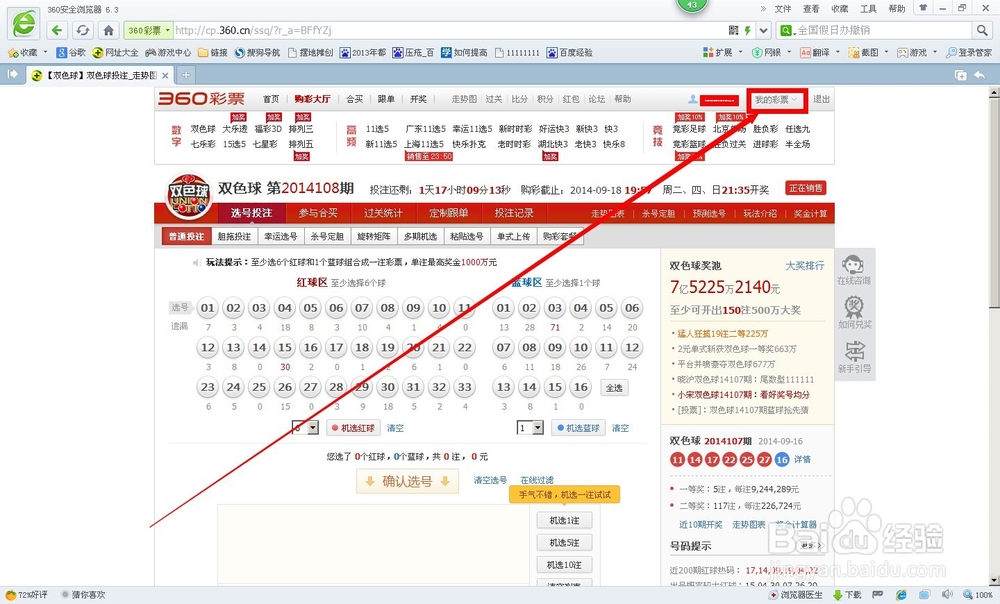1000x604 pixels.
Task: Open the 大奖排行 link
Action: pos(805,265)
